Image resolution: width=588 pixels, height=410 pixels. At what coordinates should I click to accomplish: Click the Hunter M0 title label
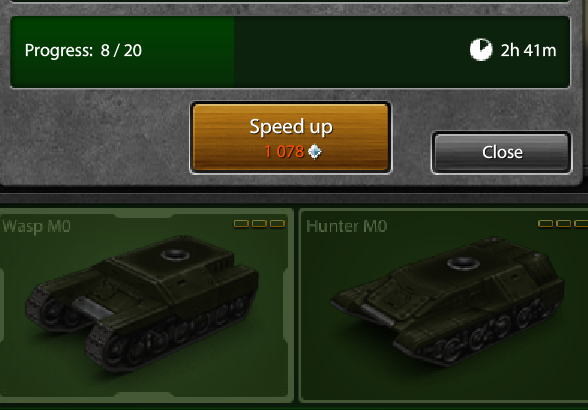click(x=346, y=226)
